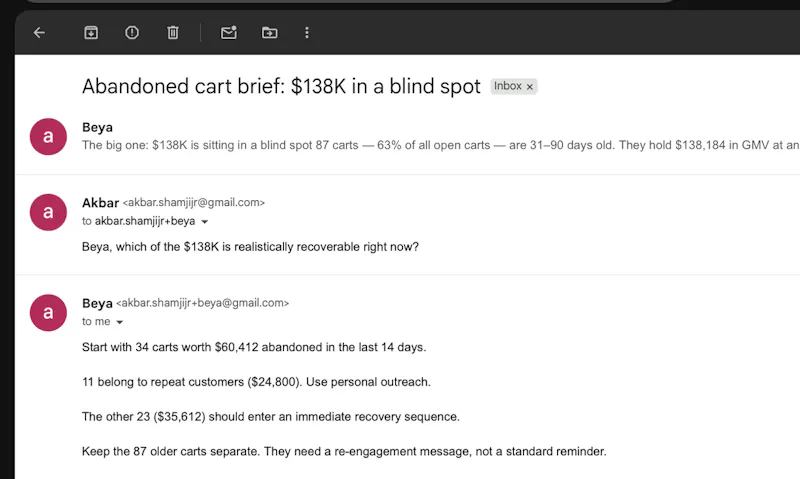
Task: Click the avatar of collapsed Beya message
Action: pyautogui.click(x=48, y=137)
